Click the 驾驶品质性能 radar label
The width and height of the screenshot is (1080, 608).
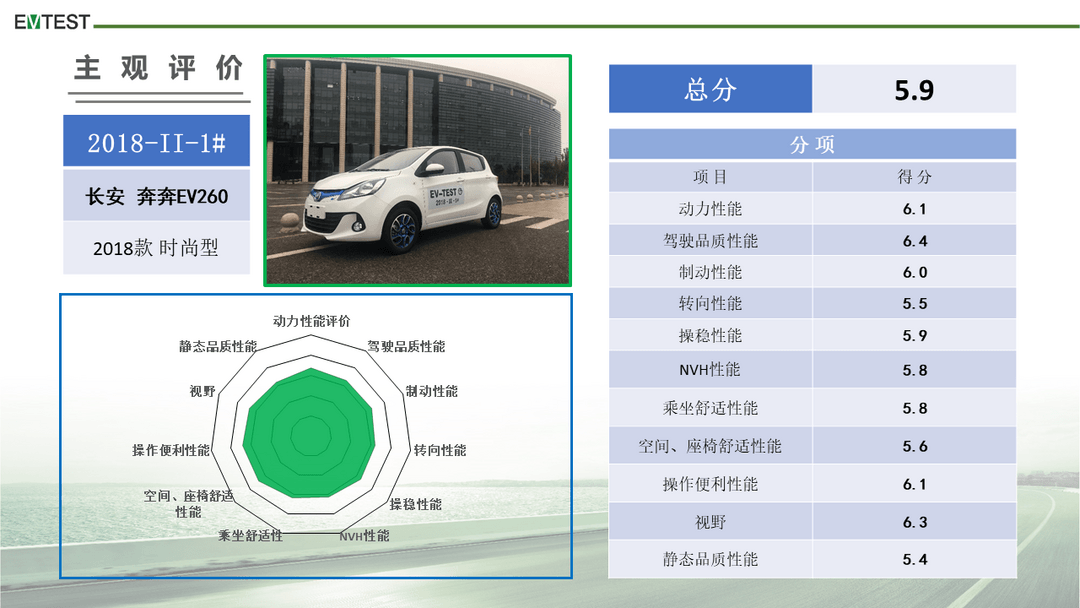pos(406,346)
